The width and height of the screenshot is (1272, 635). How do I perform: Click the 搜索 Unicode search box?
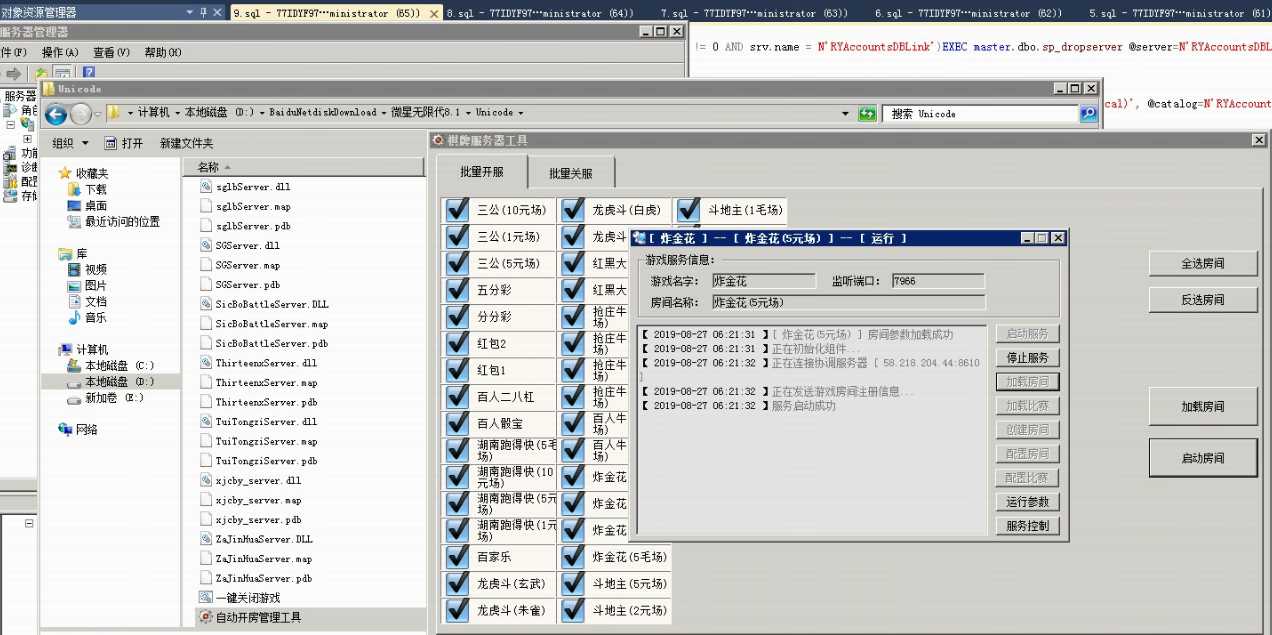(980, 114)
